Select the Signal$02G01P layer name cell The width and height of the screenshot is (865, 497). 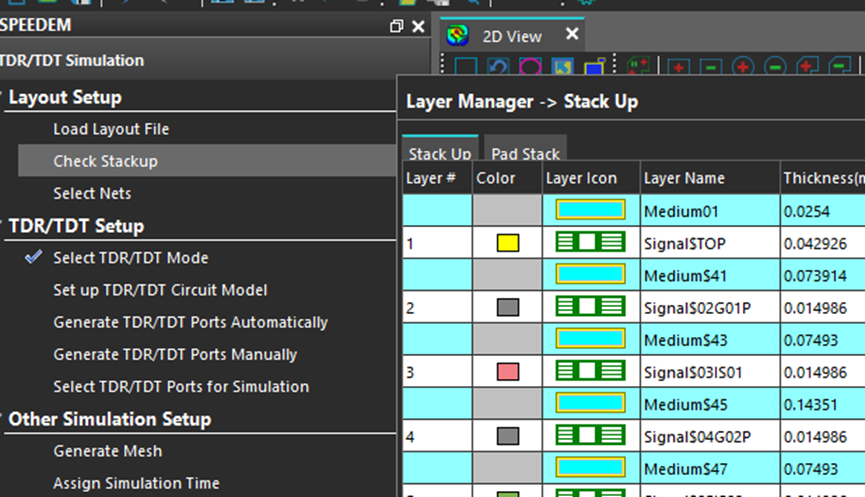click(710, 307)
